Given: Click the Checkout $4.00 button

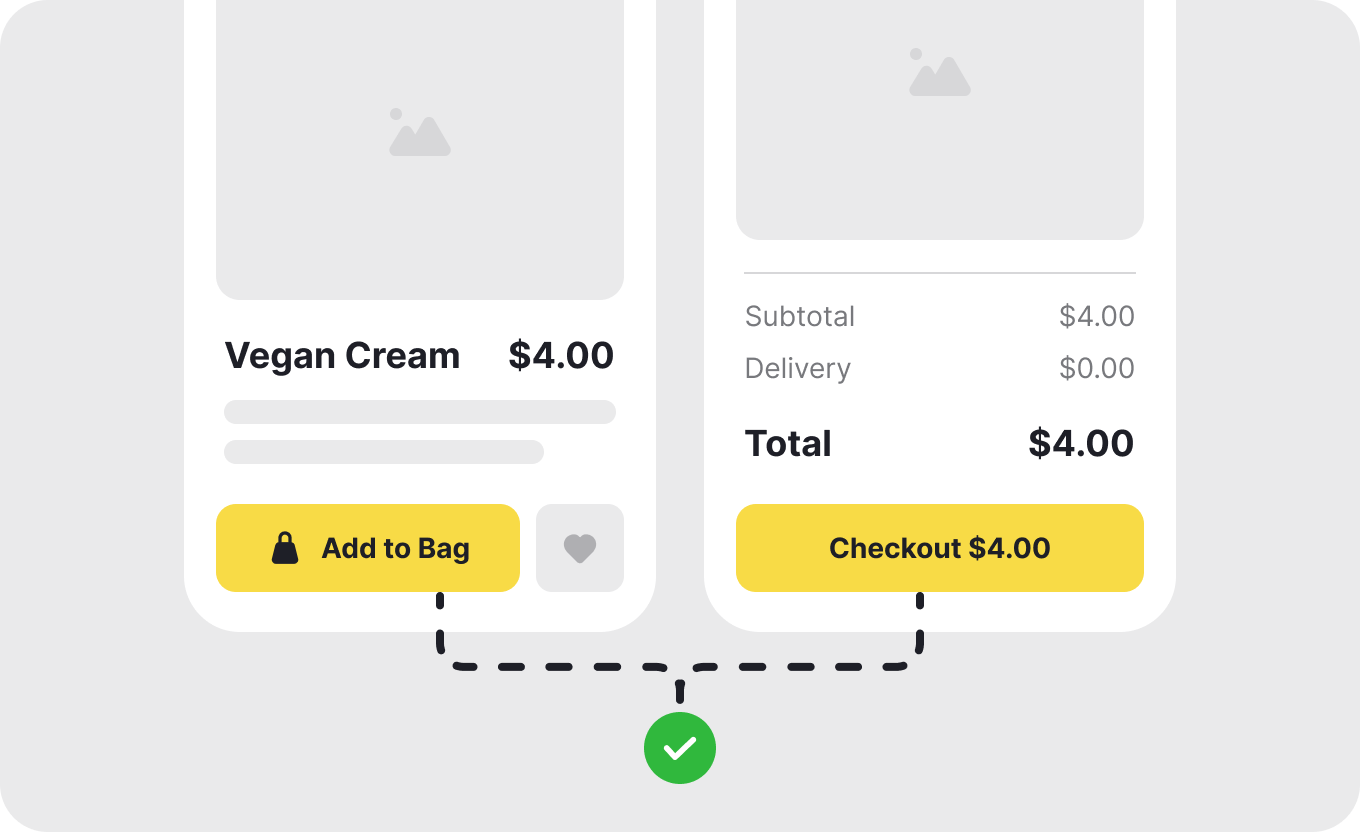Looking at the screenshot, I should pos(940,548).
